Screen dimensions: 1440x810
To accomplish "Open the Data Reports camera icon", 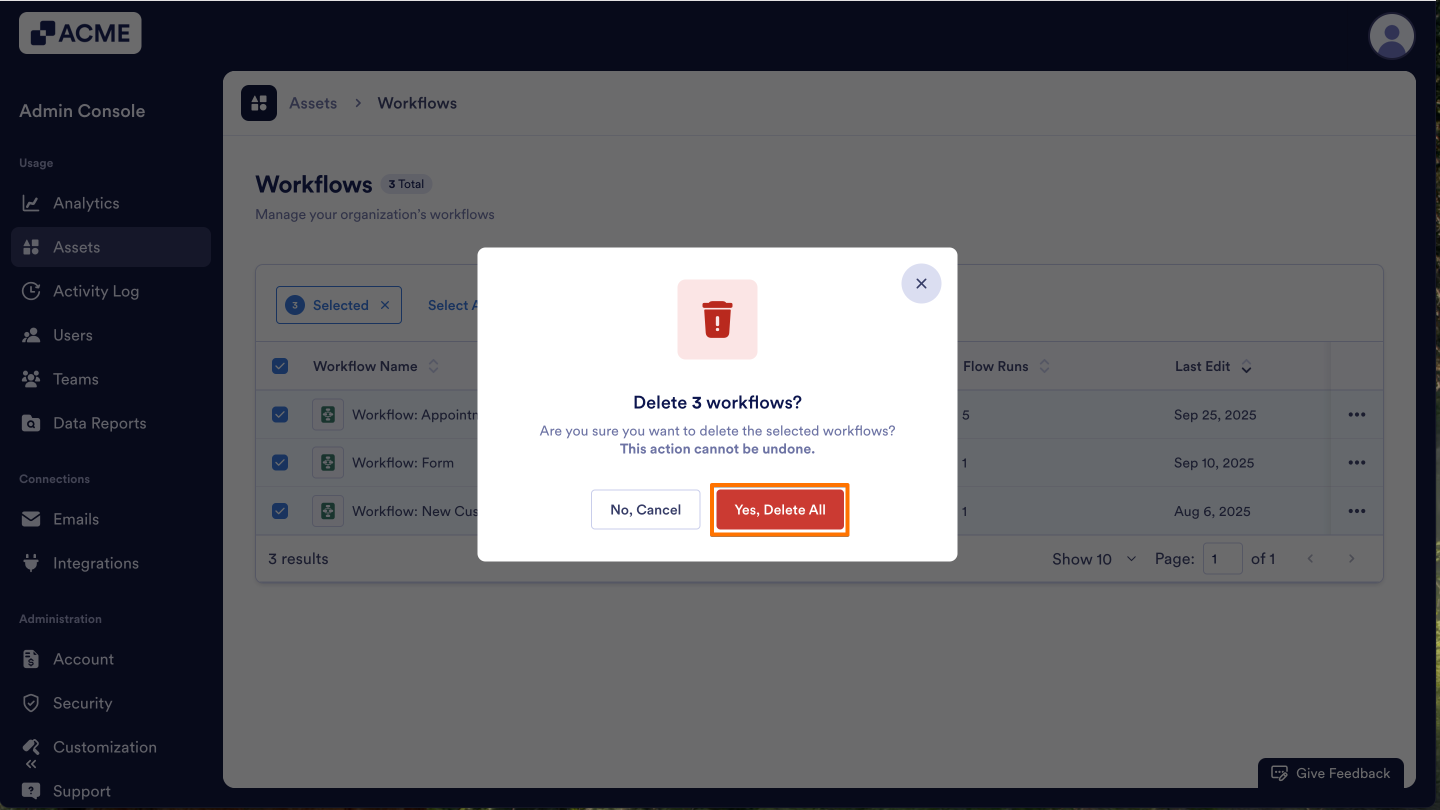I will coord(31,423).
